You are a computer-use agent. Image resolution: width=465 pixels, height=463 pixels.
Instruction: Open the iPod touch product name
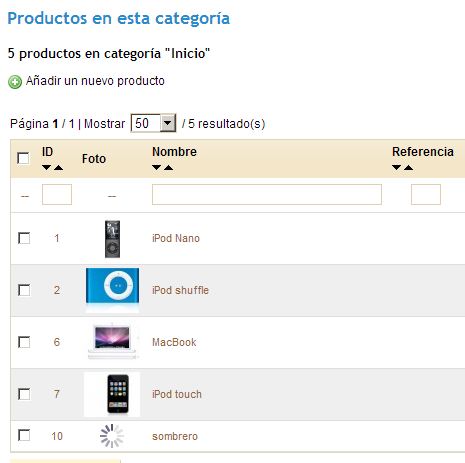click(177, 394)
